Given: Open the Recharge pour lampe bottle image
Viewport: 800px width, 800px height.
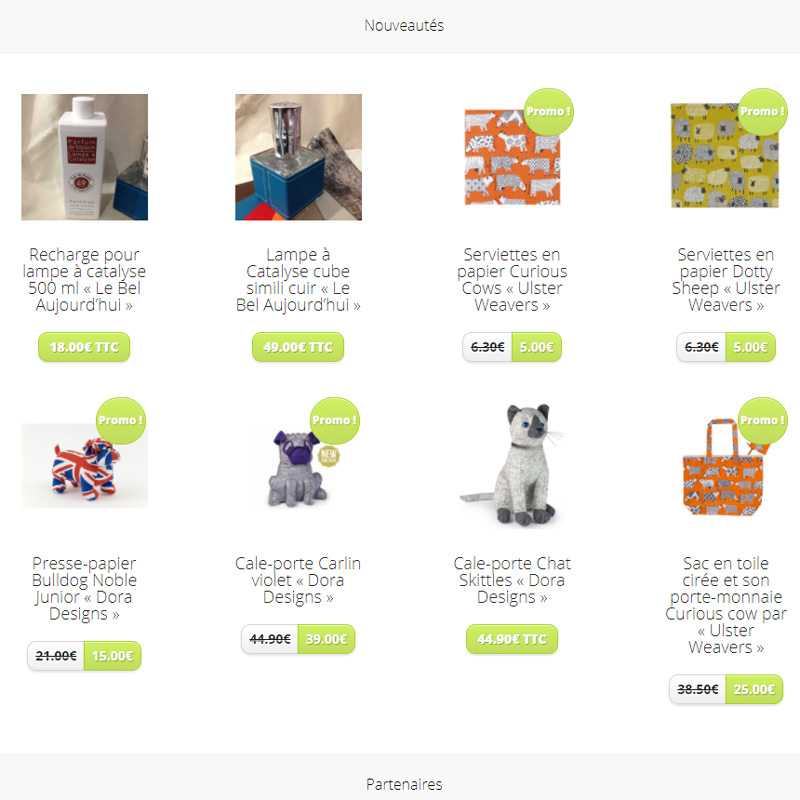Looking at the screenshot, I should click(84, 157).
